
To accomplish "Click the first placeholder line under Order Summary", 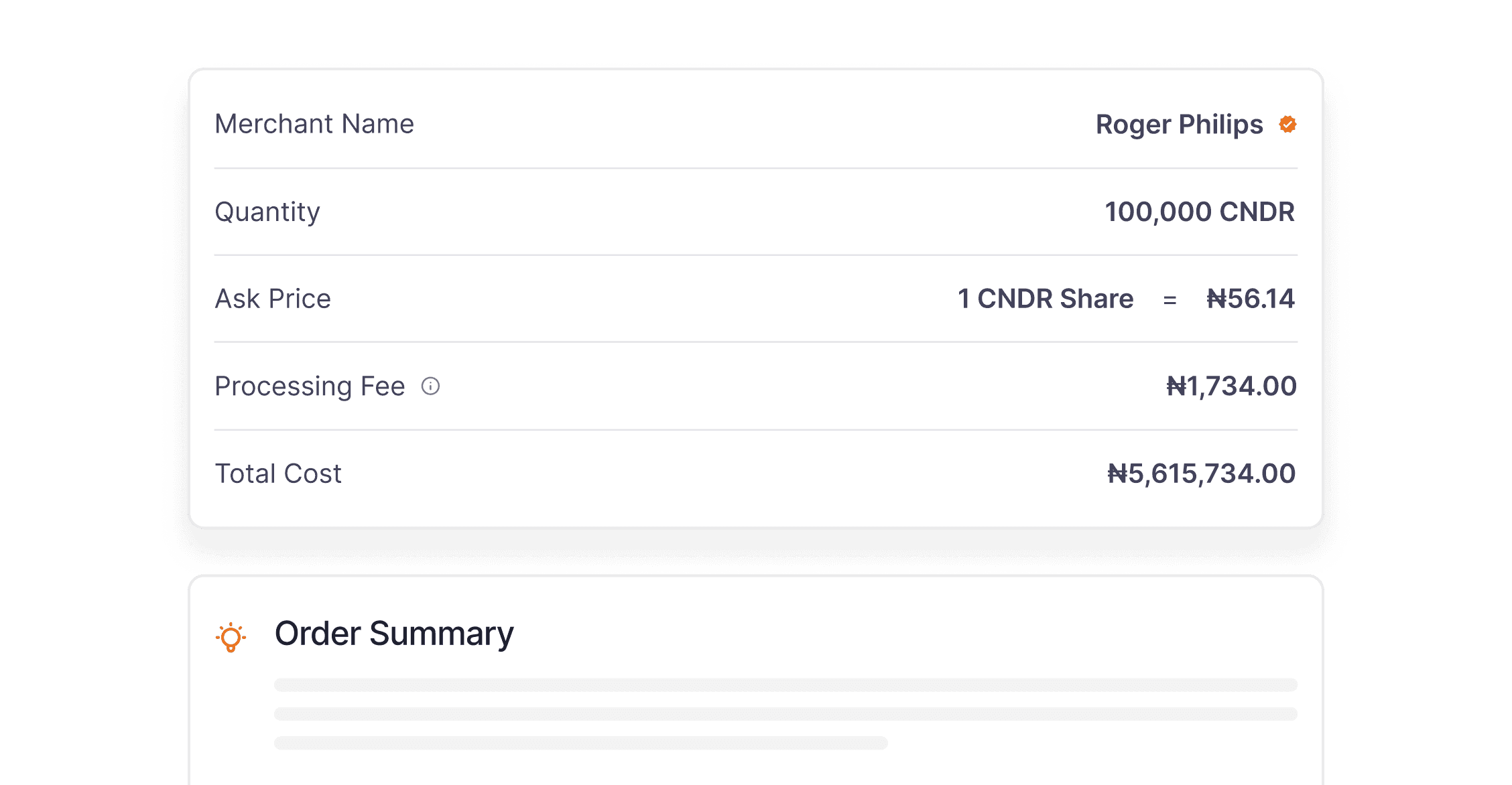I will click(785, 685).
